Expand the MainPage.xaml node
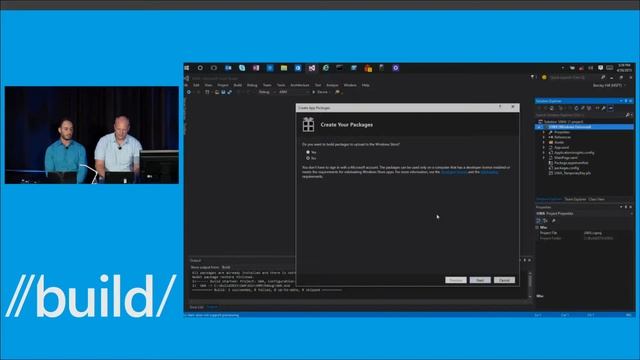The height and width of the screenshot is (360, 640). (544, 158)
